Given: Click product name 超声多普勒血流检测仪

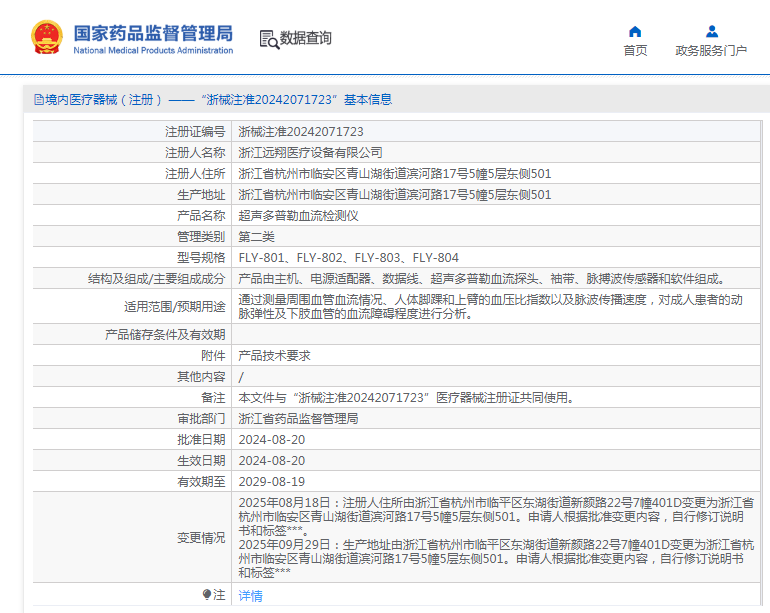Looking at the screenshot, I should (x=298, y=215).
